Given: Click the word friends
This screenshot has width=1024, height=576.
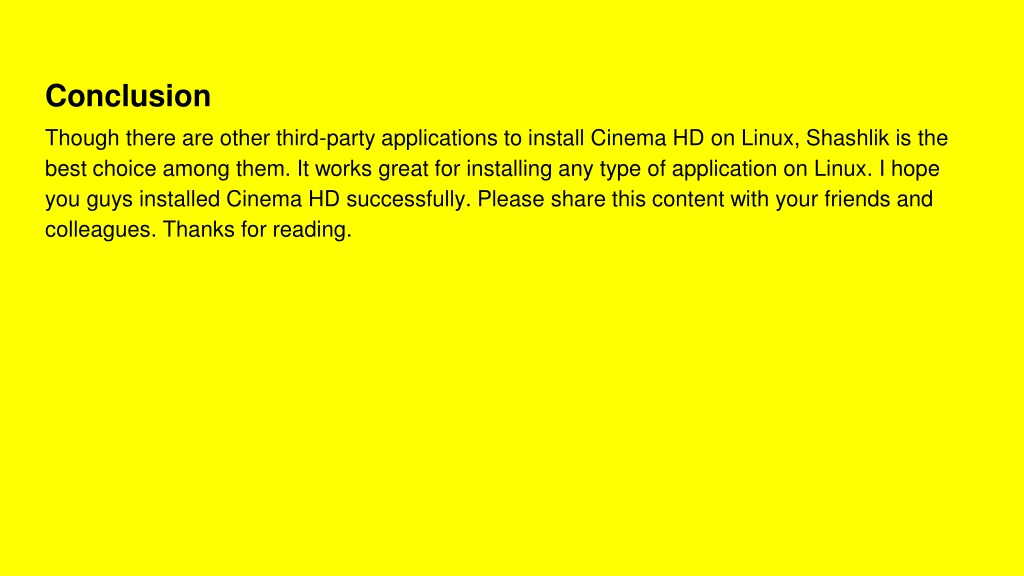Looking at the screenshot, I should 857,199.
